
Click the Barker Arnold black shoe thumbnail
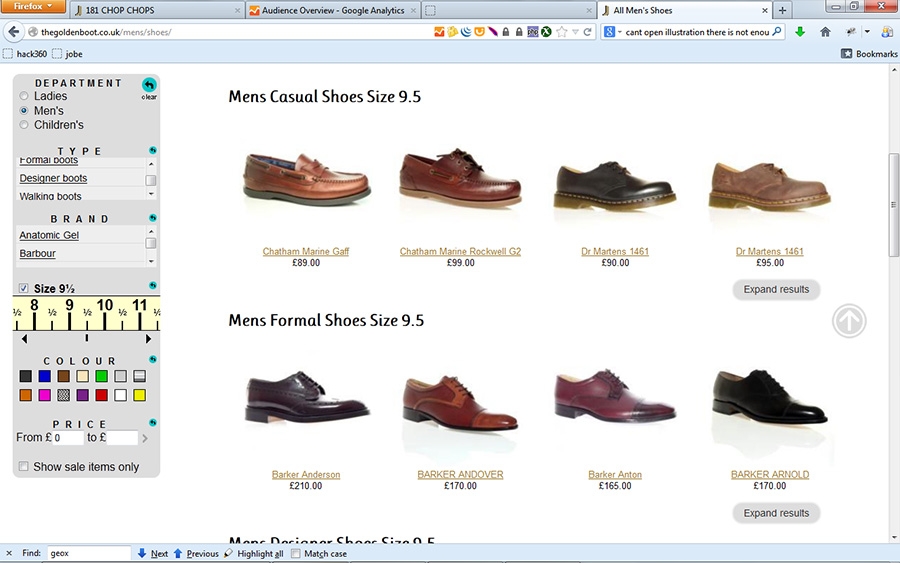(x=769, y=399)
